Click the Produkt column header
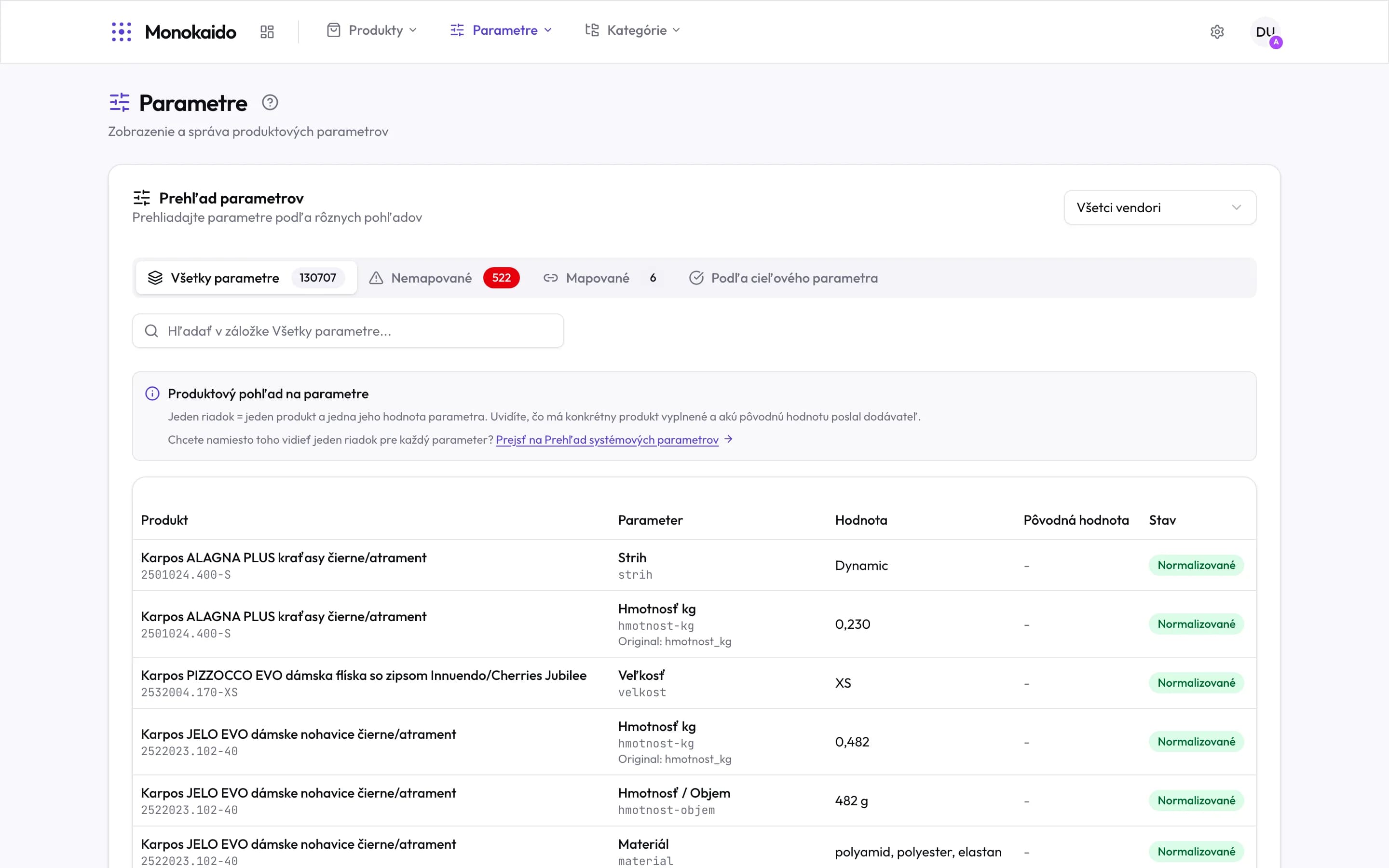1389x868 pixels. [165, 520]
